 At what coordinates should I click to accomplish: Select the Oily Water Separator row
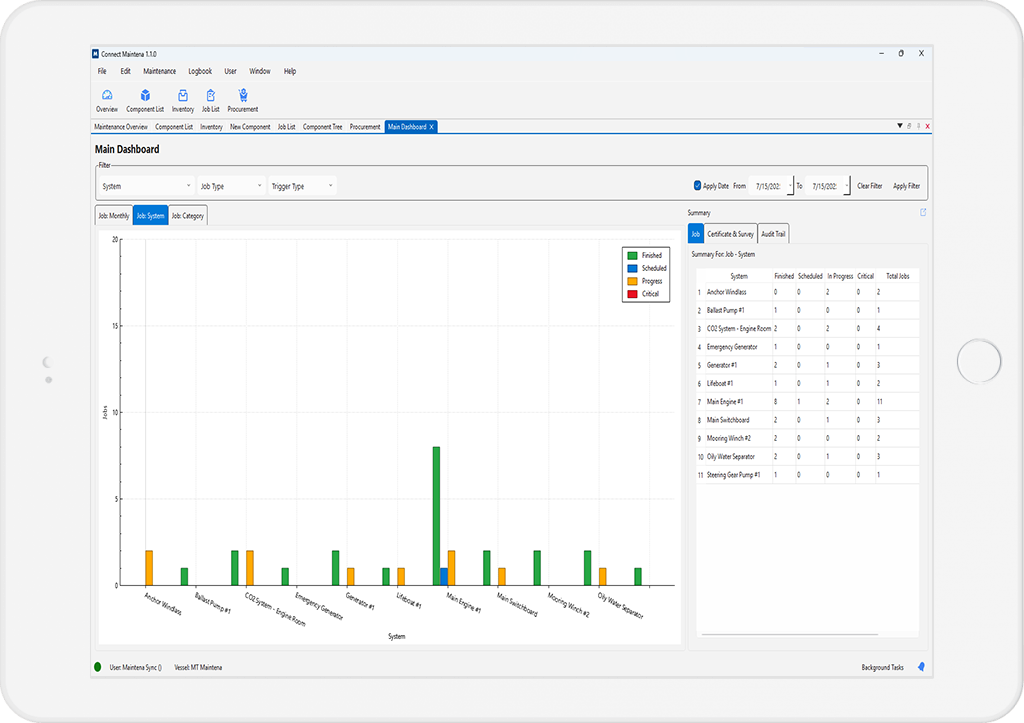[807, 457]
